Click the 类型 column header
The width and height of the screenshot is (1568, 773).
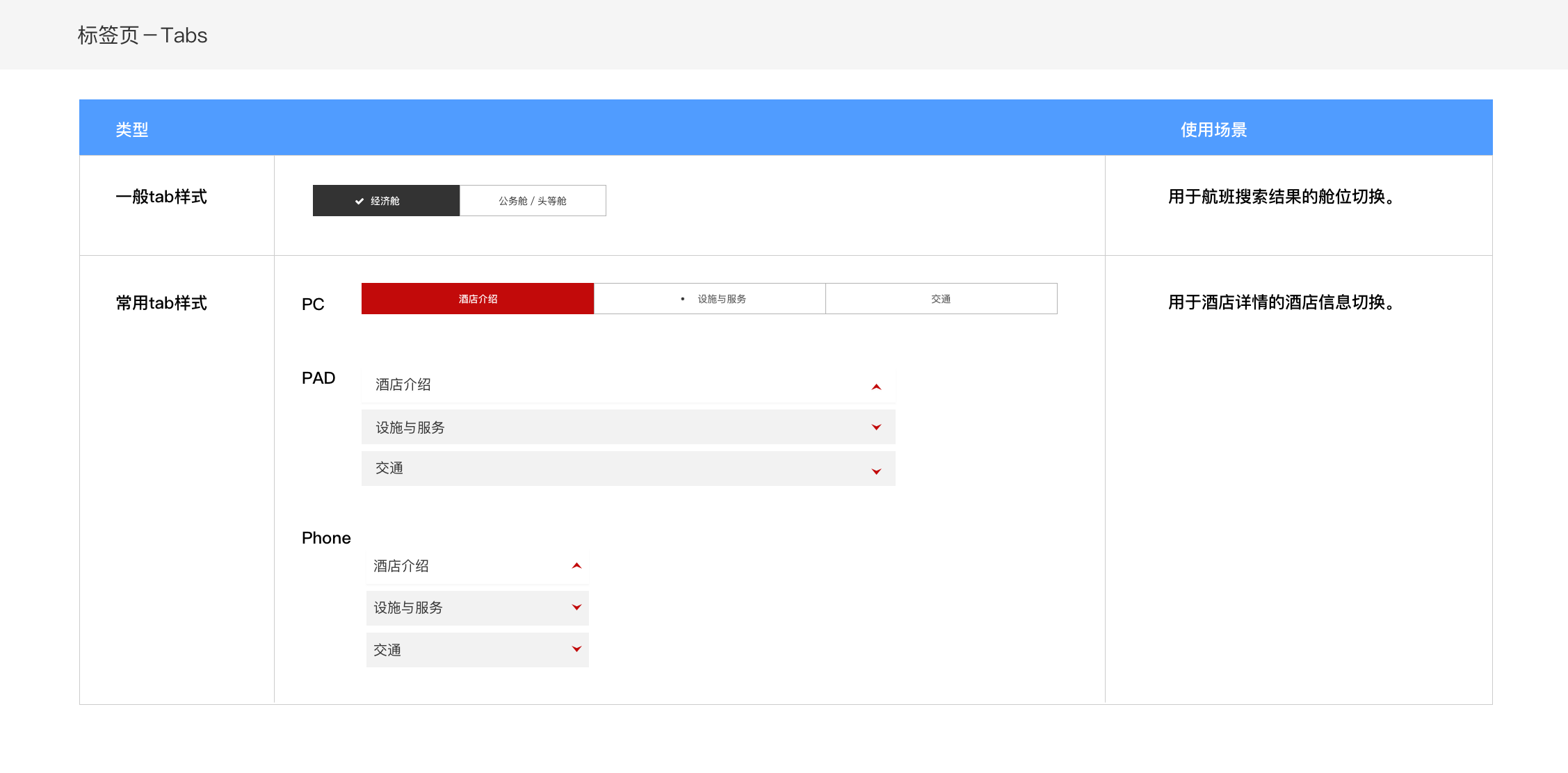click(x=132, y=129)
